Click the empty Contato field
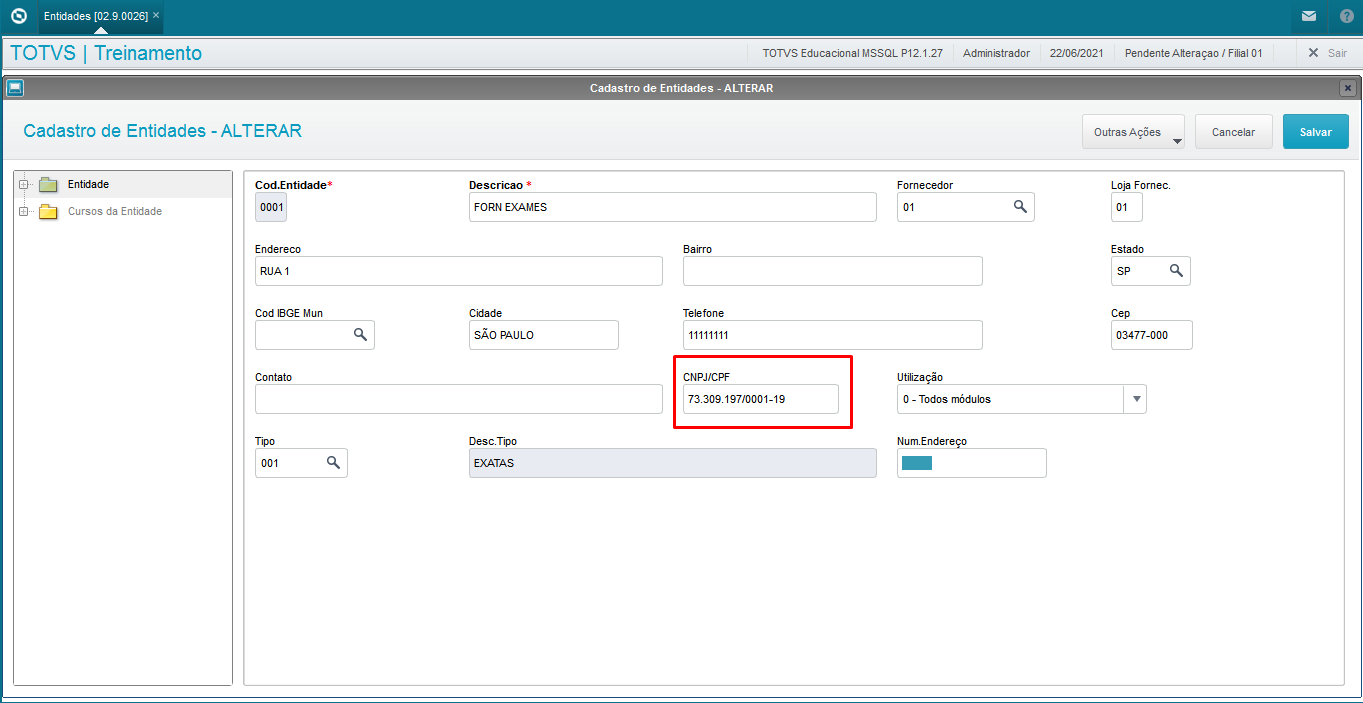Viewport: 1363px width, 703px height. (x=458, y=399)
